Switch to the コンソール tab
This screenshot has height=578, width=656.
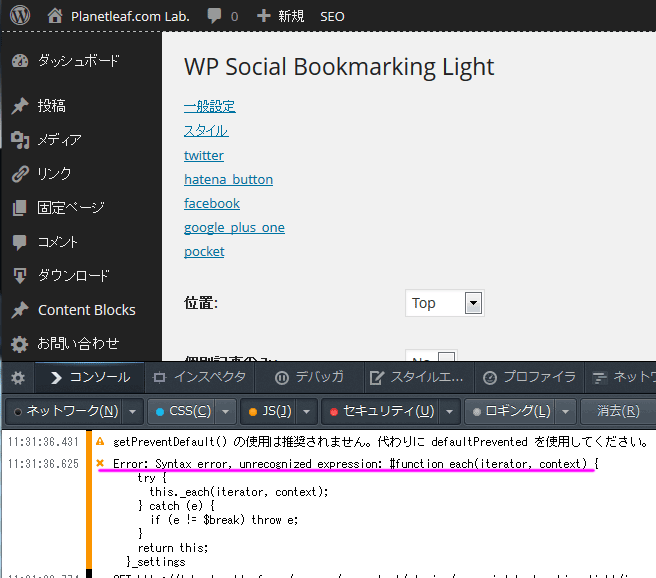pyautogui.click(x=90, y=378)
